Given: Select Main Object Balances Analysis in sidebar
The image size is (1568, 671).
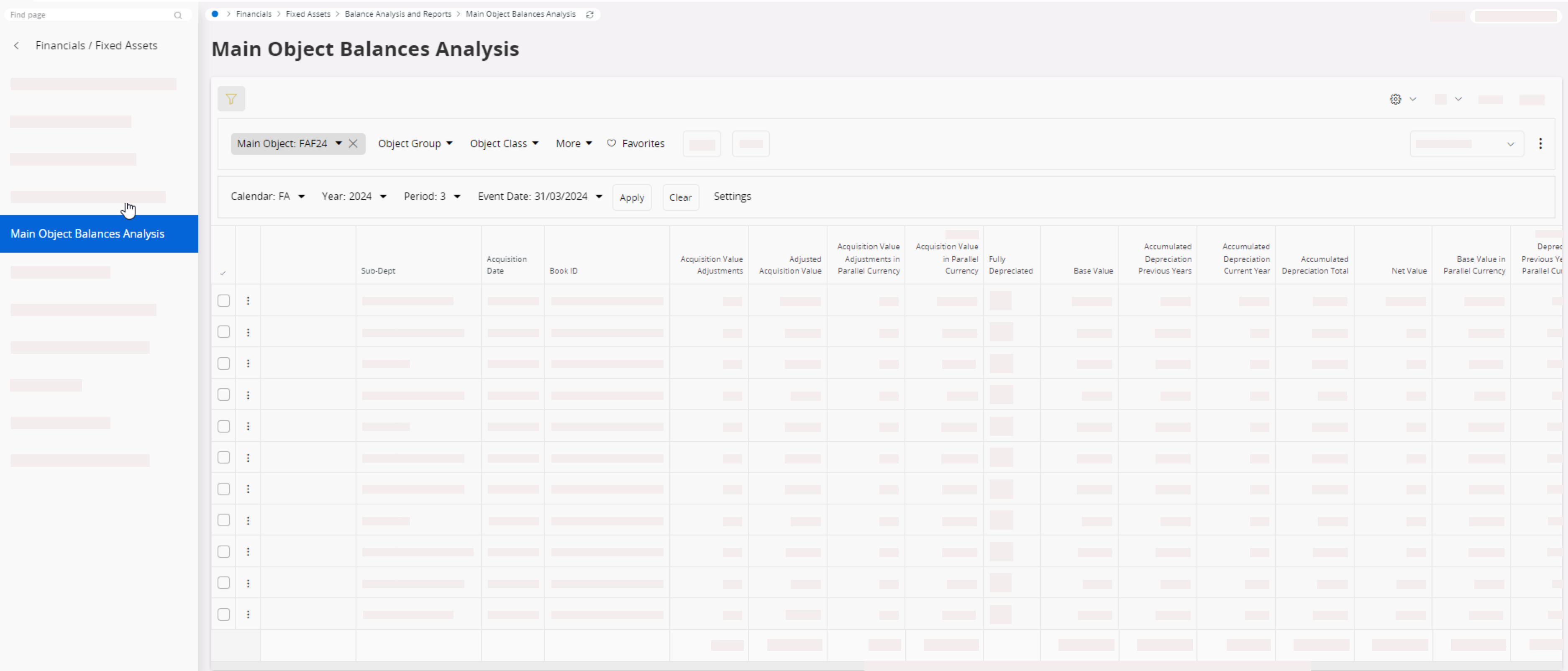Looking at the screenshot, I should 88,234.
